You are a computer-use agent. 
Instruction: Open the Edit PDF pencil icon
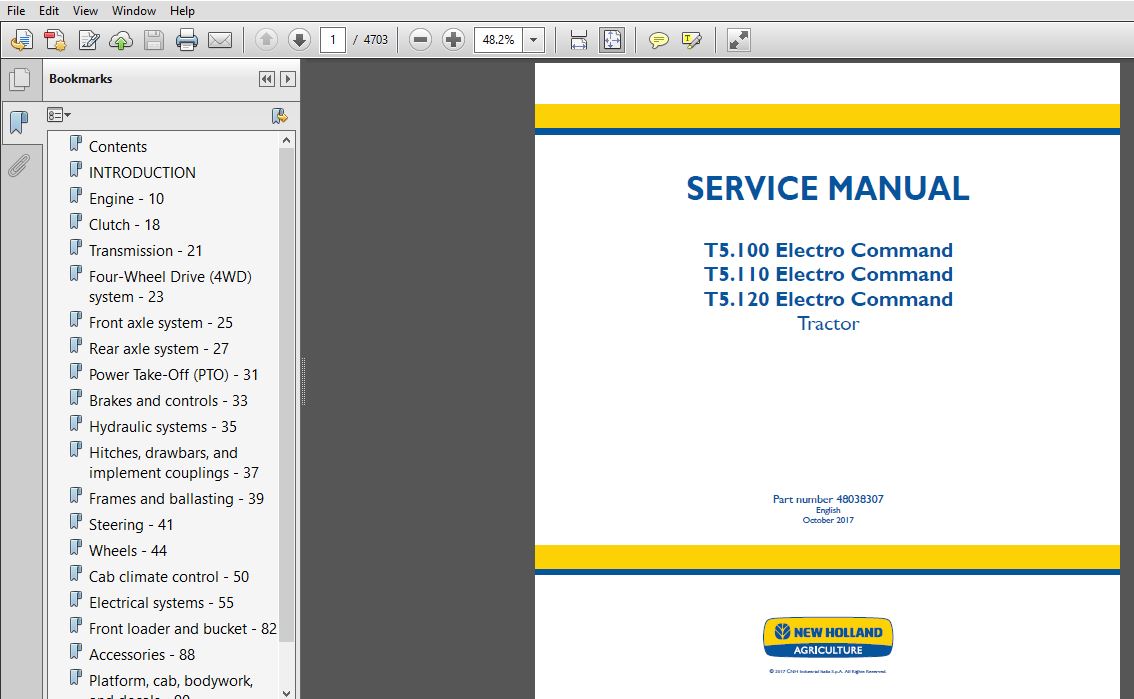[x=89, y=40]
